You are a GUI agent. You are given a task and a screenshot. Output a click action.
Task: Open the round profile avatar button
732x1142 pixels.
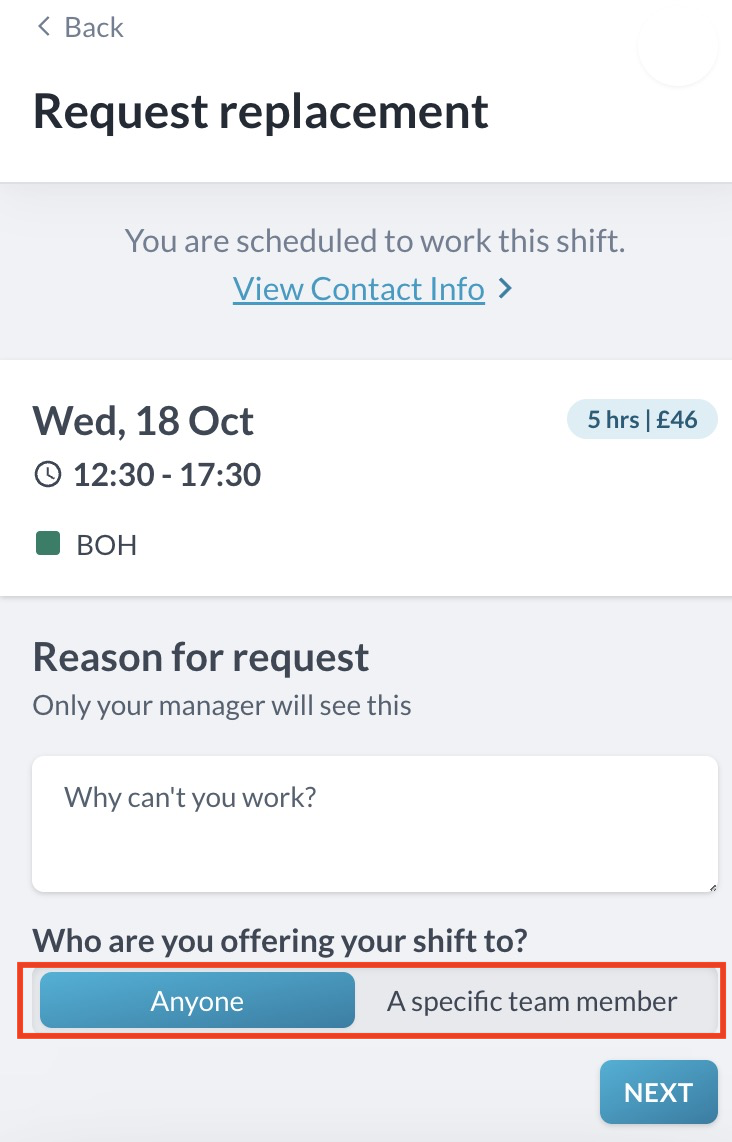677,47
